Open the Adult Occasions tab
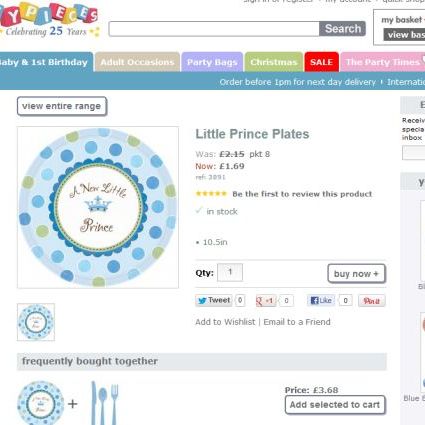 tap(137, 62)
